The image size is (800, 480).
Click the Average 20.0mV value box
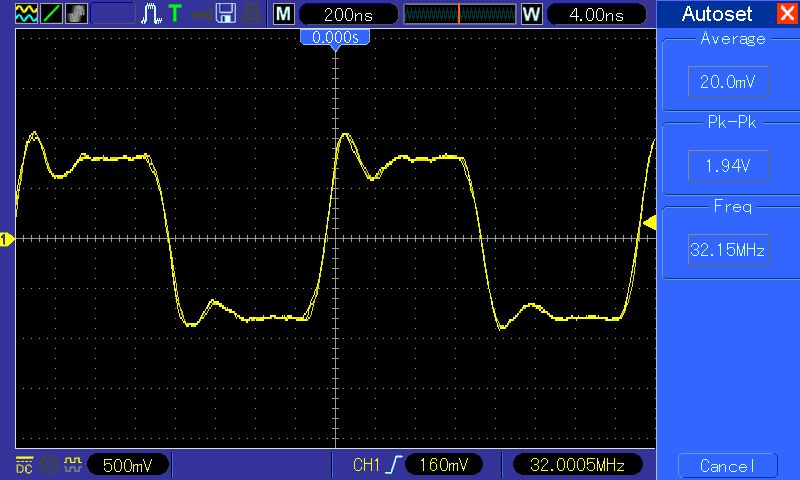pos(728,82)
